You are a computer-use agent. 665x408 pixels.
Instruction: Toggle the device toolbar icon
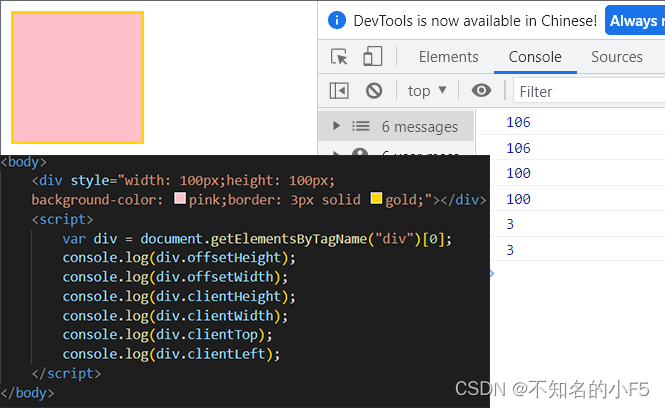(372, 56)
